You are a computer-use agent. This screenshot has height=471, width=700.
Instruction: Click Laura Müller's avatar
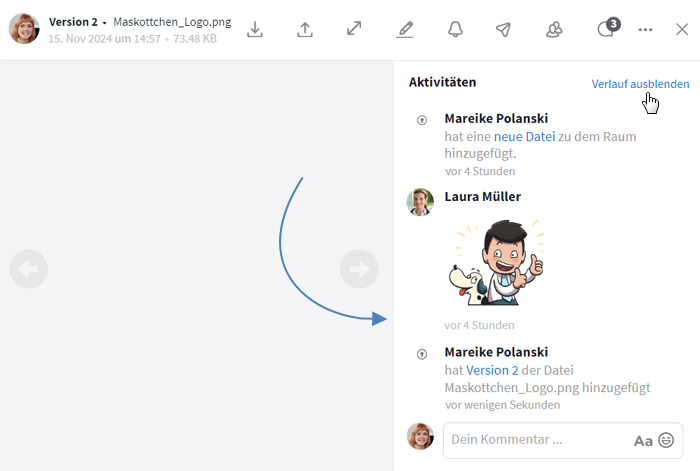420,202
